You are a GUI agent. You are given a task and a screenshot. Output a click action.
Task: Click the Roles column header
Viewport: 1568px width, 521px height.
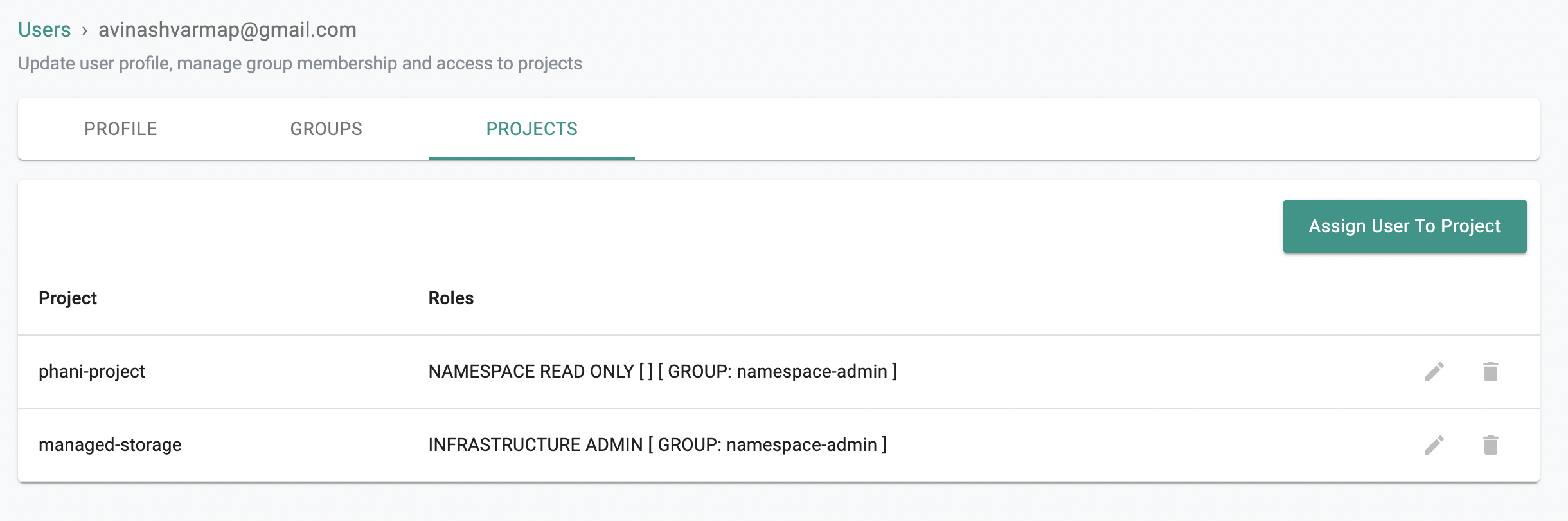point(451,298)
